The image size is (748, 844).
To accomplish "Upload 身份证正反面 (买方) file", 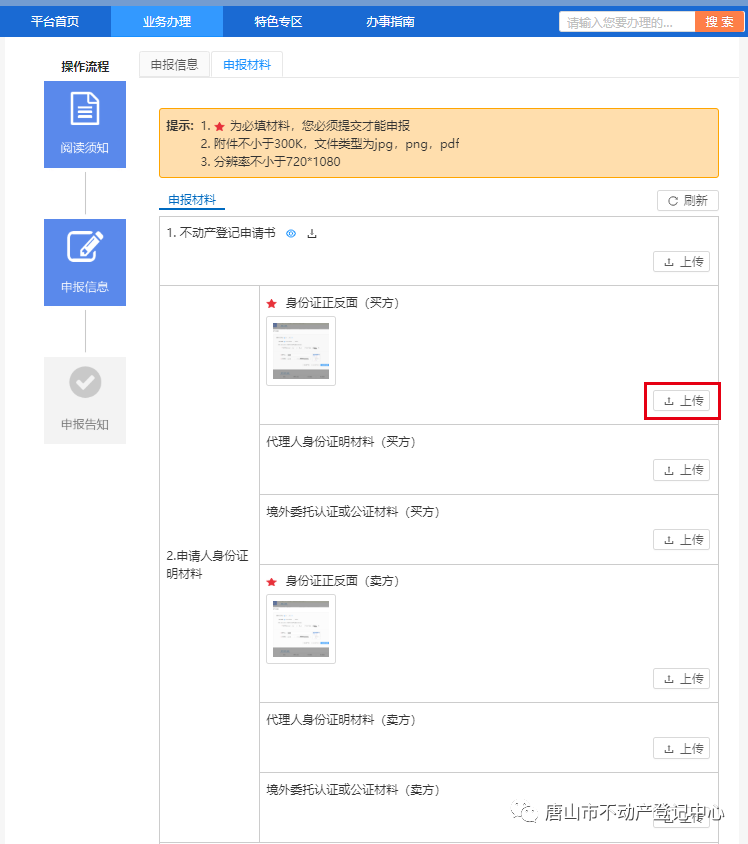I will coord(682,401).
